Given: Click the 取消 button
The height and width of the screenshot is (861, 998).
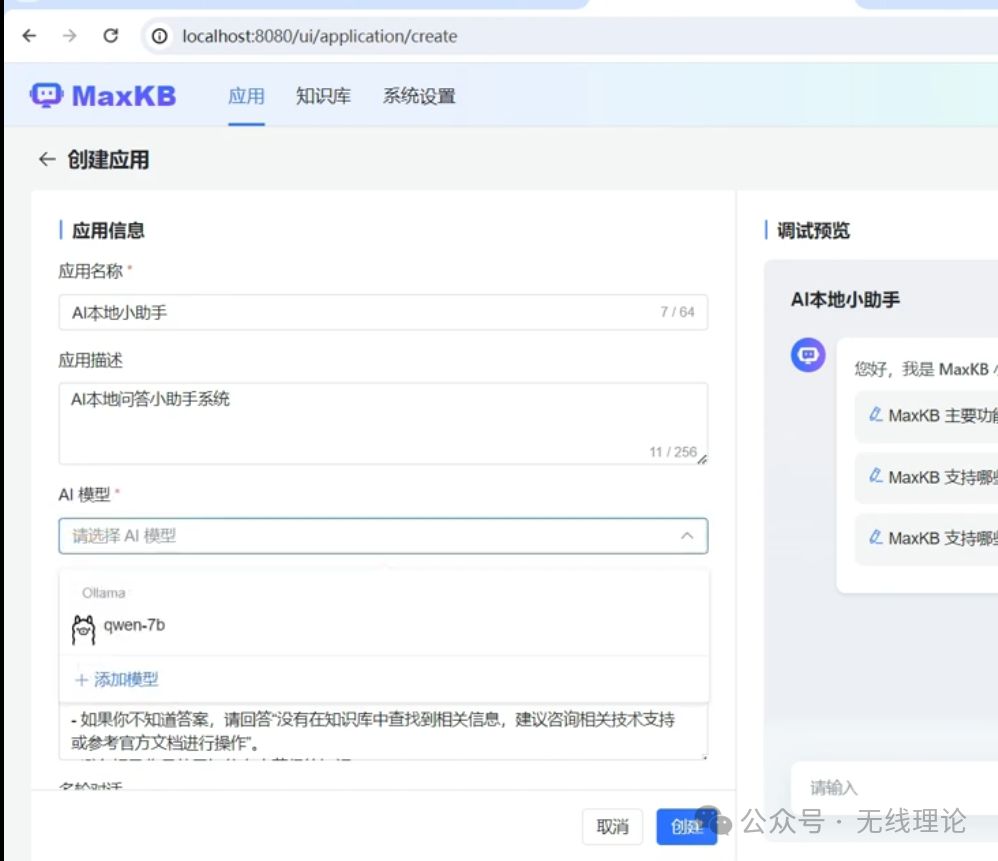Looking at the screenshot, I should 614,827.
